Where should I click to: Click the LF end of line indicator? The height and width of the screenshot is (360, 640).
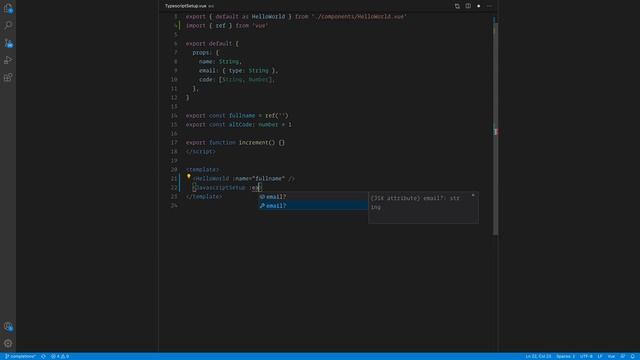(600, 356)
